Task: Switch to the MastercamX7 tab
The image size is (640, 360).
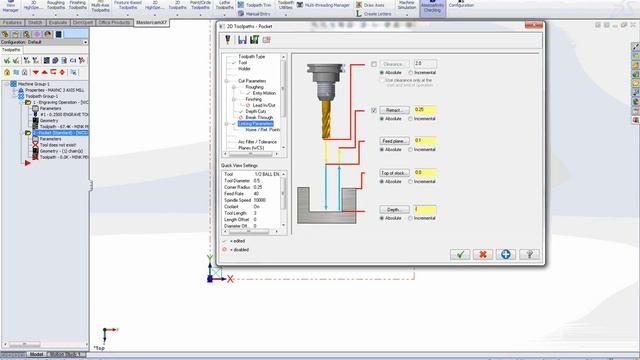Action: (151, 22)
